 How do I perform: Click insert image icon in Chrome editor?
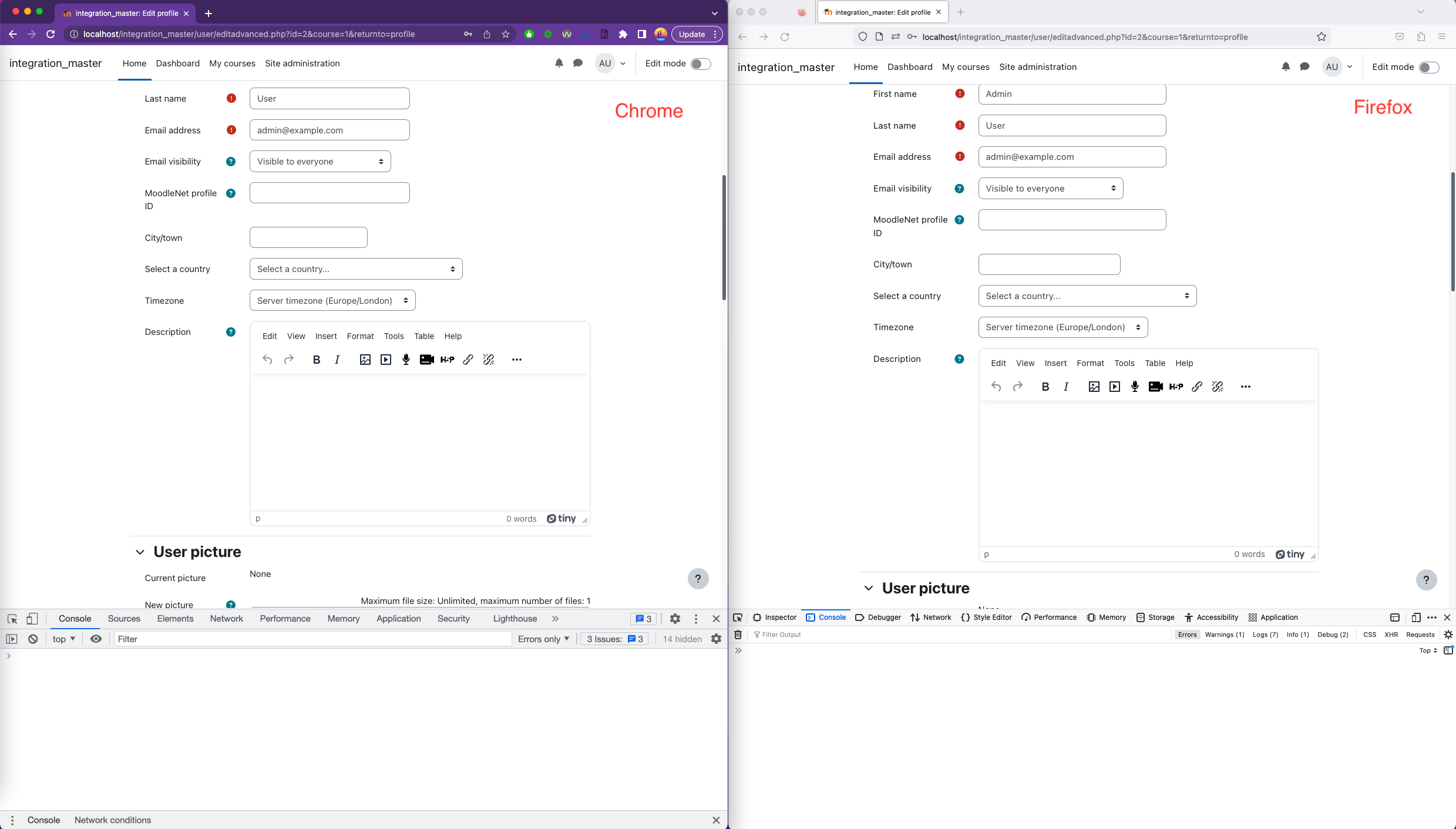coord(365,360)
